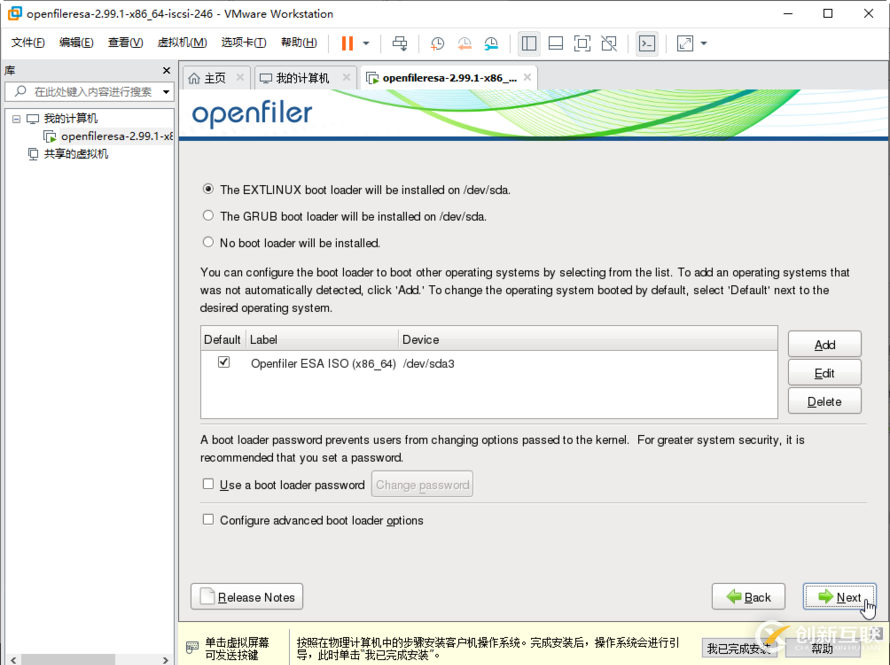The height and width of the screenshot is (665, 890).
Task: Check Configure advanced boot loader options
Action: point(208,520)
